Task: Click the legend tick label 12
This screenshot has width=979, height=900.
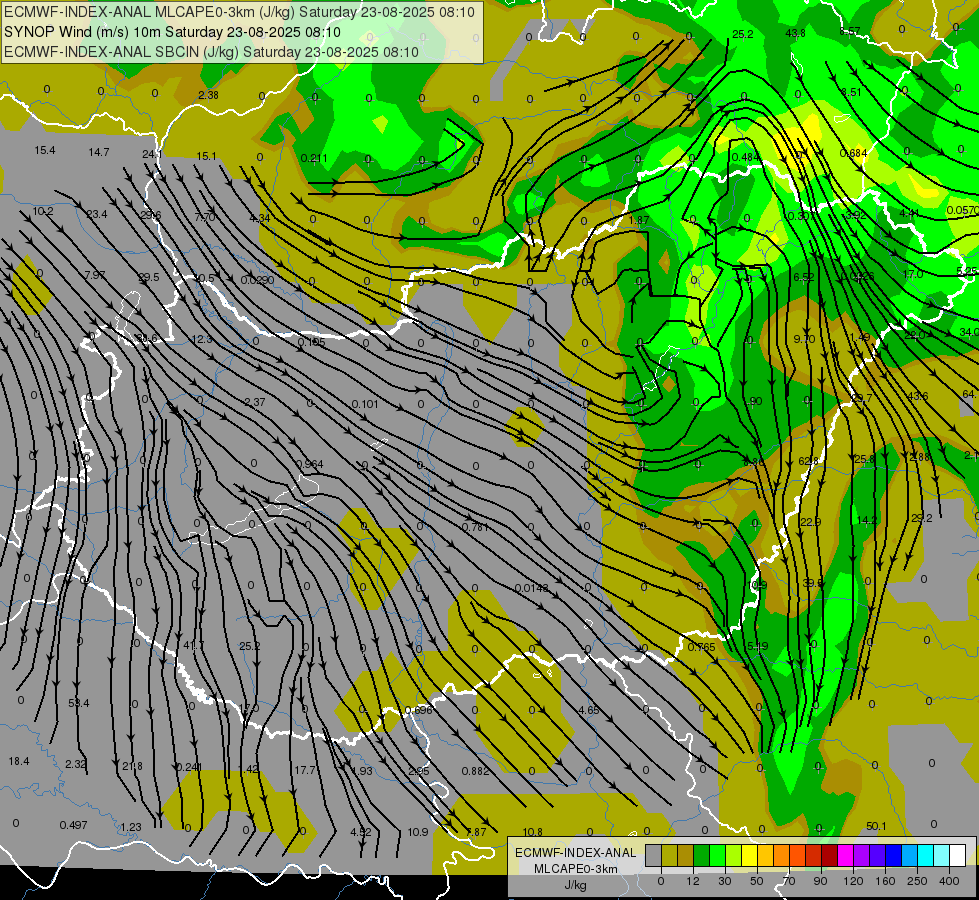Action: coord(692,881)
